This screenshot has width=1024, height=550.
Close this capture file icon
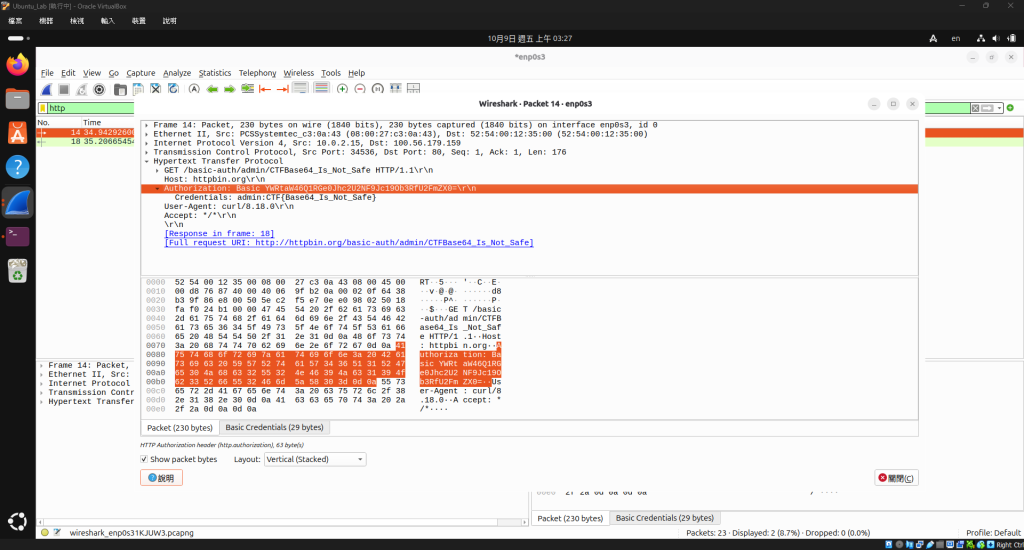click(x=155, y=89)
